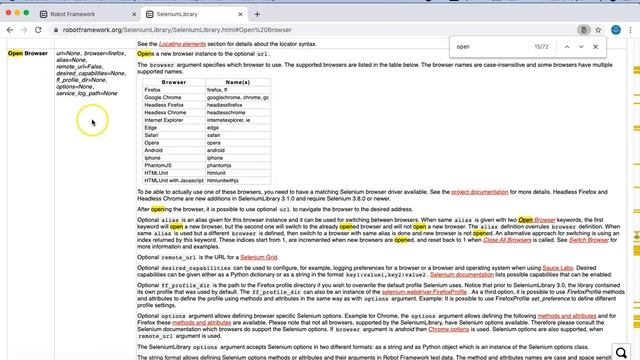Open the Sauce Labs link
The height and width of the screenshot is (360, 640).
tap(558, 268)
